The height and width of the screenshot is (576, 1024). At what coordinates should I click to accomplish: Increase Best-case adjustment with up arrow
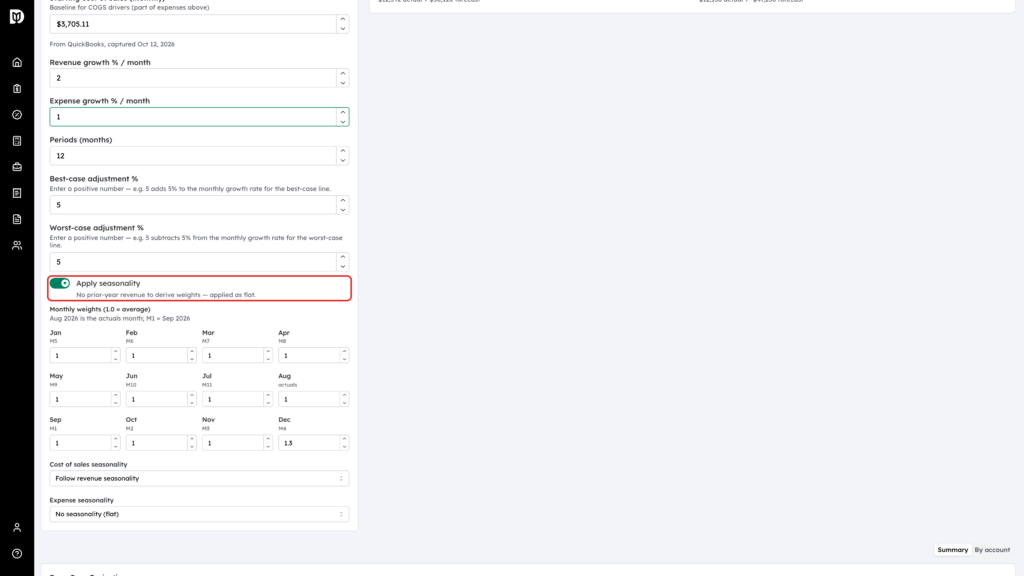coord(343,200)
